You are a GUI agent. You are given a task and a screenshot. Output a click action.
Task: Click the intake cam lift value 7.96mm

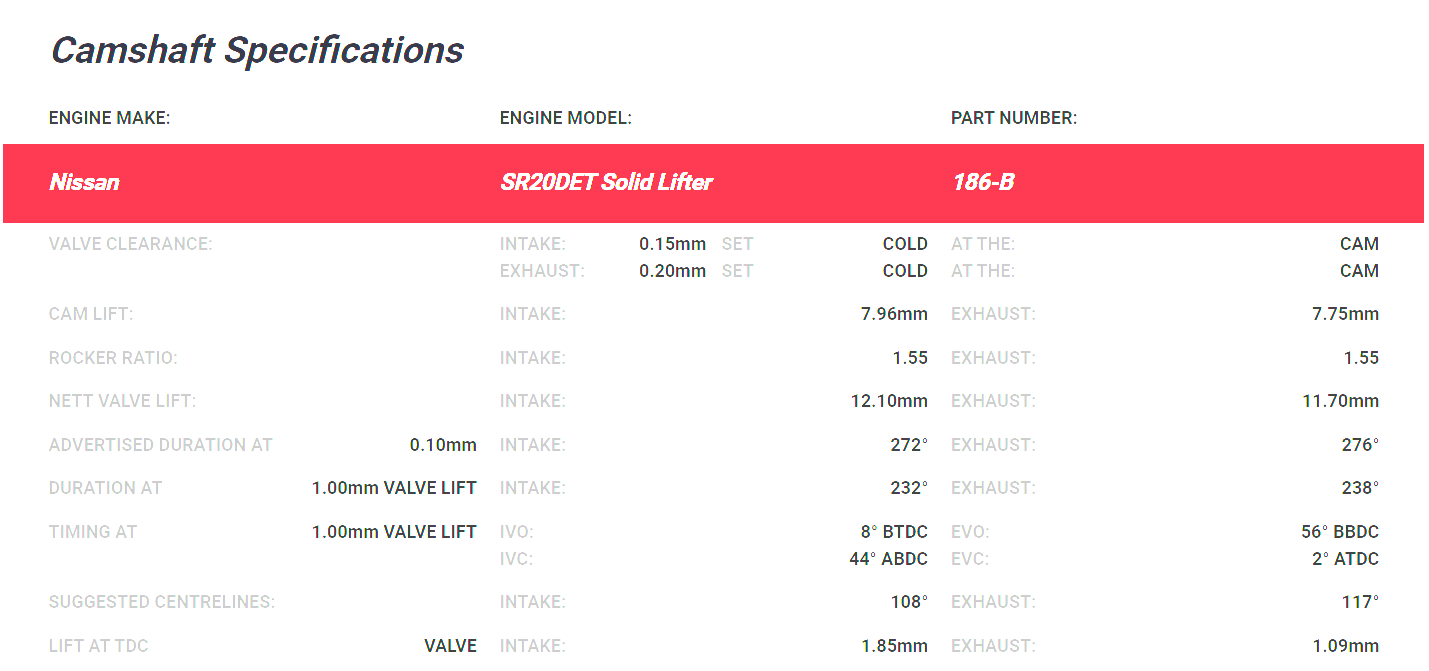tap(894, 314)
